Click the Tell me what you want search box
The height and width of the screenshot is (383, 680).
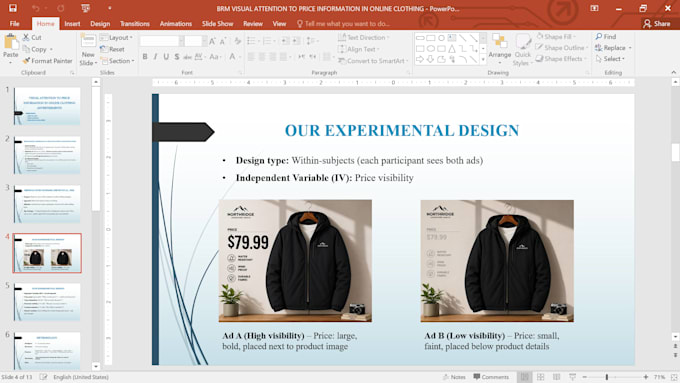pyautogui.click(x=343, y=23)
